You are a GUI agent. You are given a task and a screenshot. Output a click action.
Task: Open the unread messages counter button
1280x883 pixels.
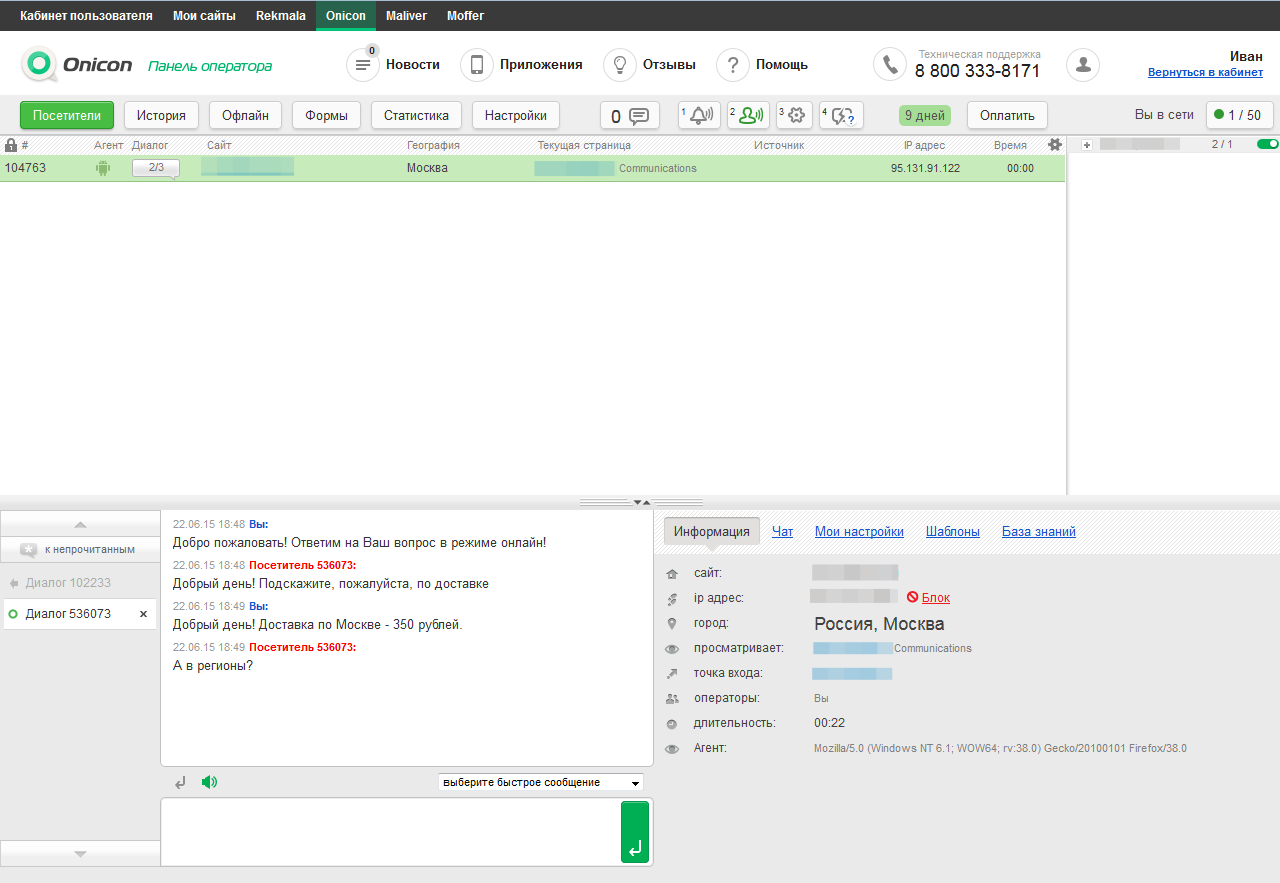[629, 116]
